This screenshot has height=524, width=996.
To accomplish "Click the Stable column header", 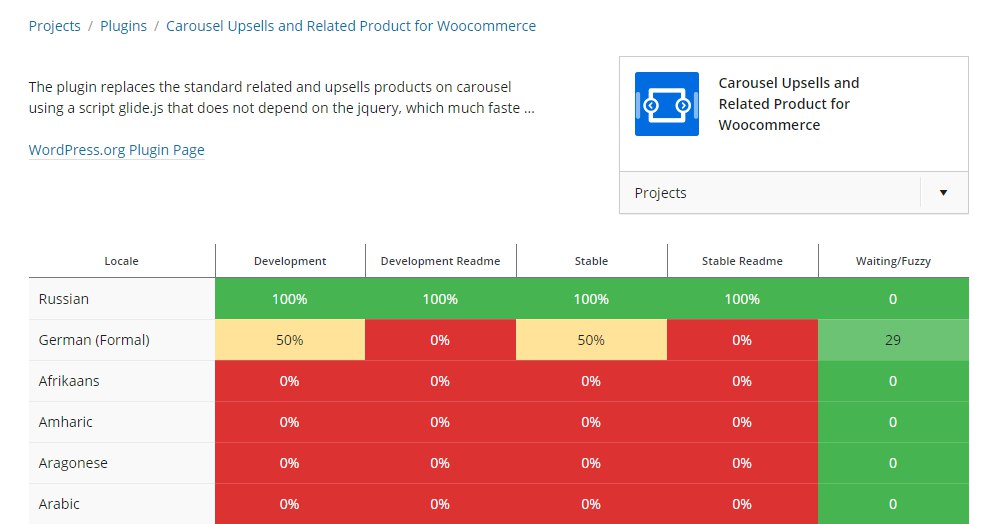I will pyautogui.click(x=591, y=261).
